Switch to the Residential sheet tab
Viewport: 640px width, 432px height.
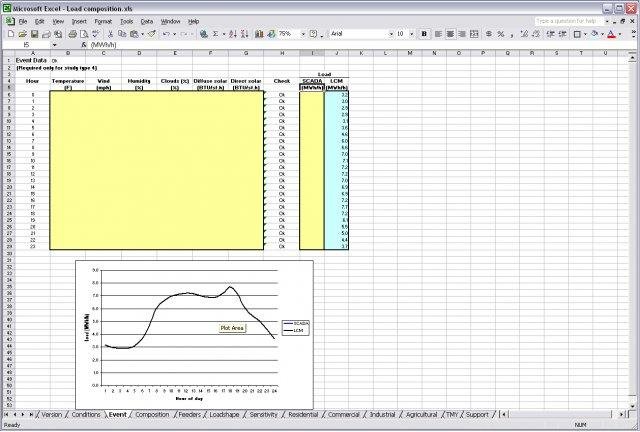pyautogui.click(x=303, y=414)
